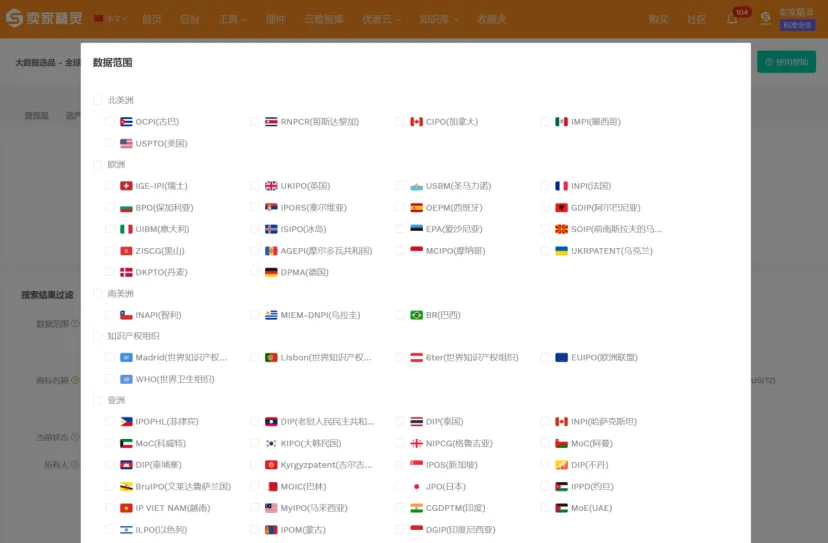Tick the 知识产权组织 group checkbox
Screen dimensions: 828x543
coord(97,336)
